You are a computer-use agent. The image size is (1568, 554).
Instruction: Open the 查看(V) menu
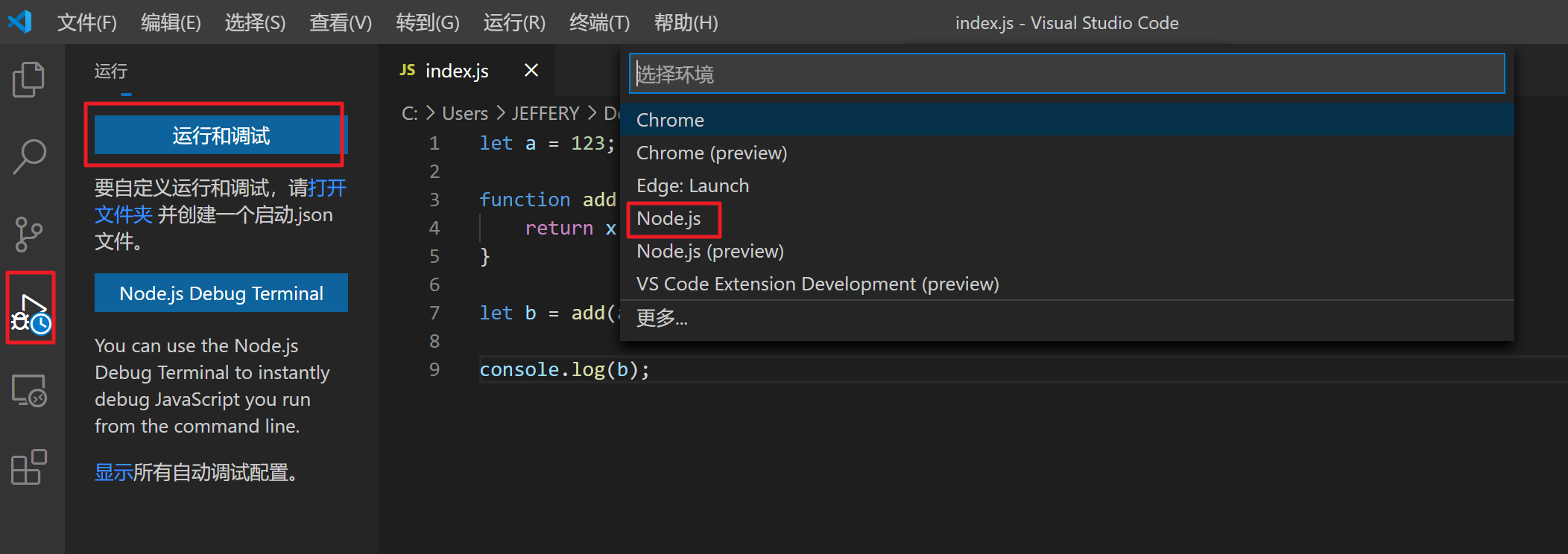(x=341, y=22)
